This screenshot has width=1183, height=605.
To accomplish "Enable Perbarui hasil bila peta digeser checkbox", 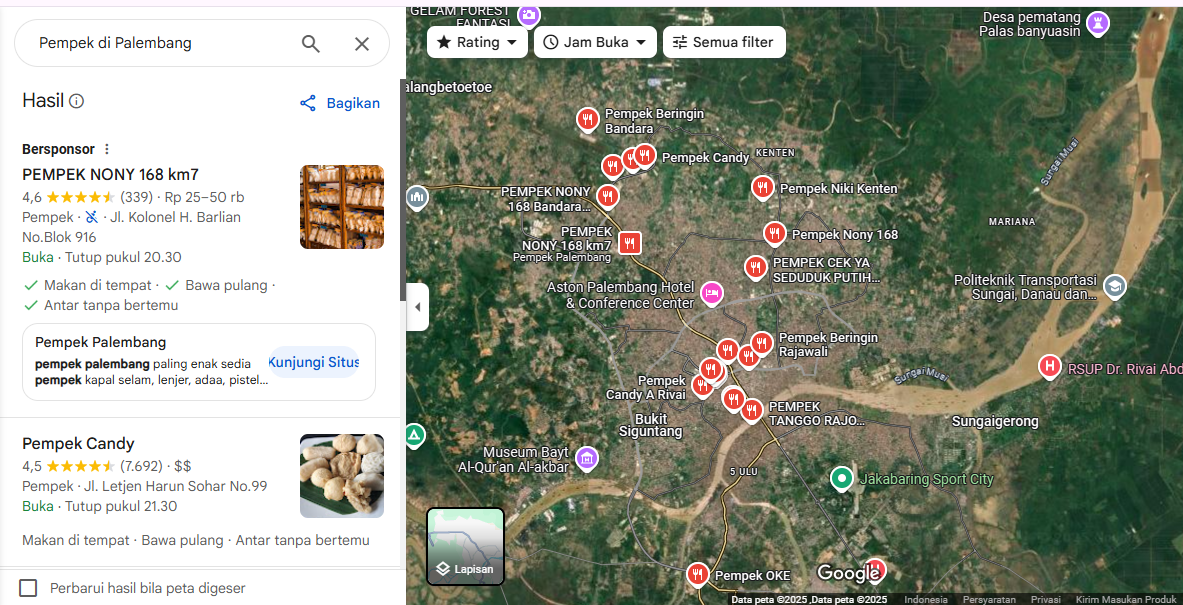I will (28, 588).
